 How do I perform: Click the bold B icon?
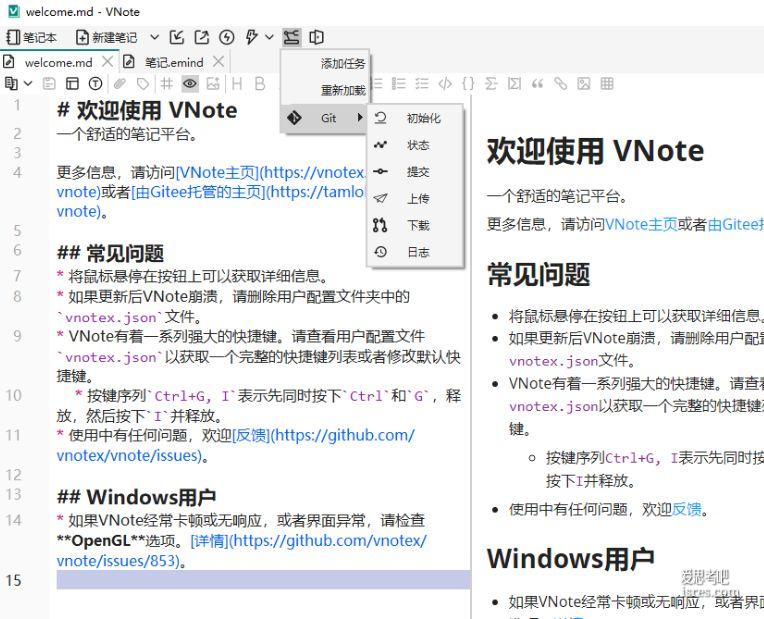[260, 84]
